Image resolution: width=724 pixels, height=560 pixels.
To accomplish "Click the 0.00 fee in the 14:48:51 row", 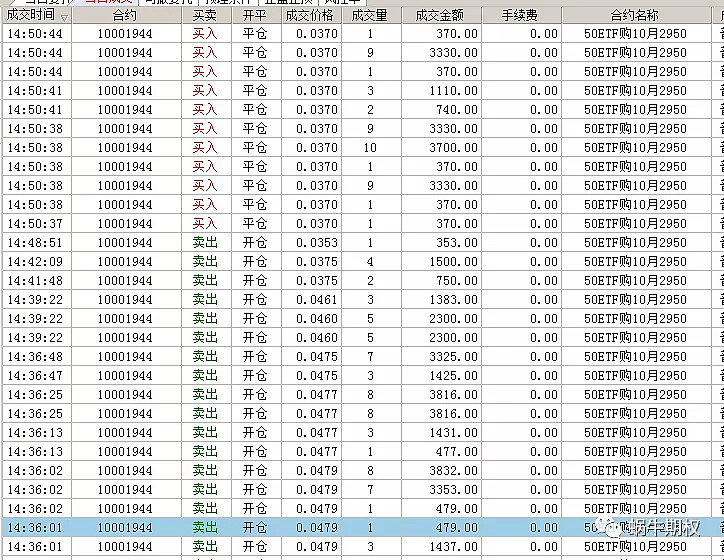I will tap(544, 243).
